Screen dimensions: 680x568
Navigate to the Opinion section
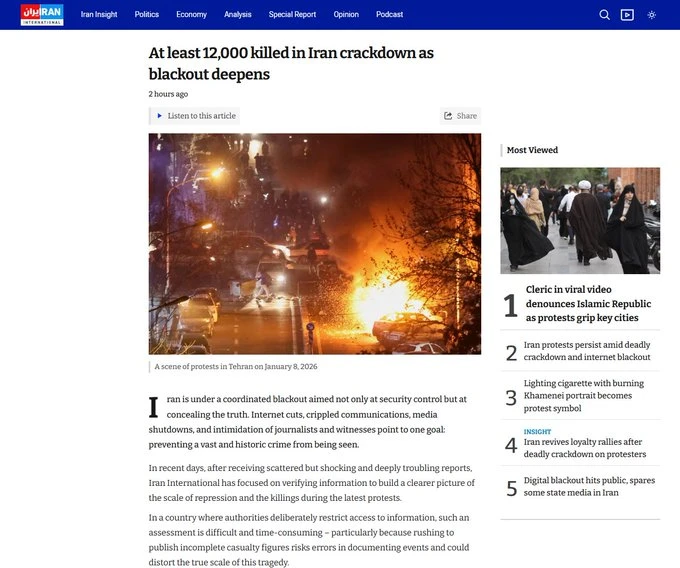click(x=346, y=15)
